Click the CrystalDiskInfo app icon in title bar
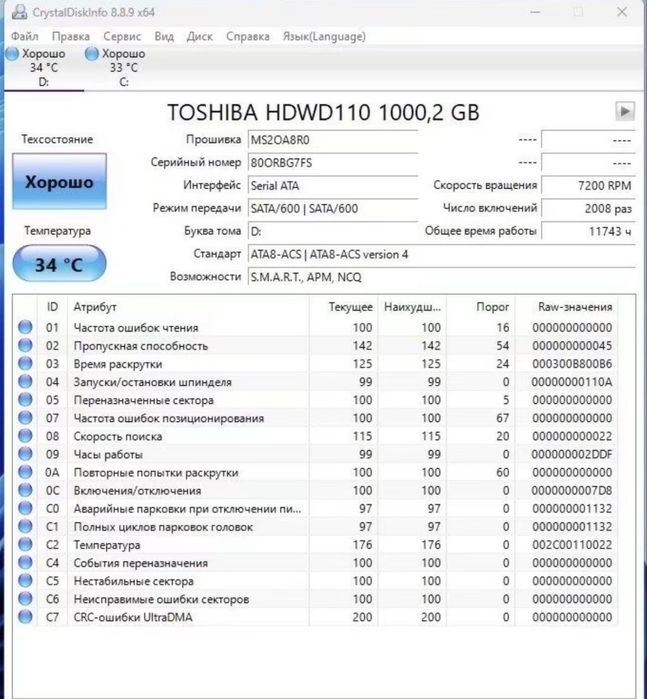The width and height of the screenshot is (647, 699). point(19,12)
